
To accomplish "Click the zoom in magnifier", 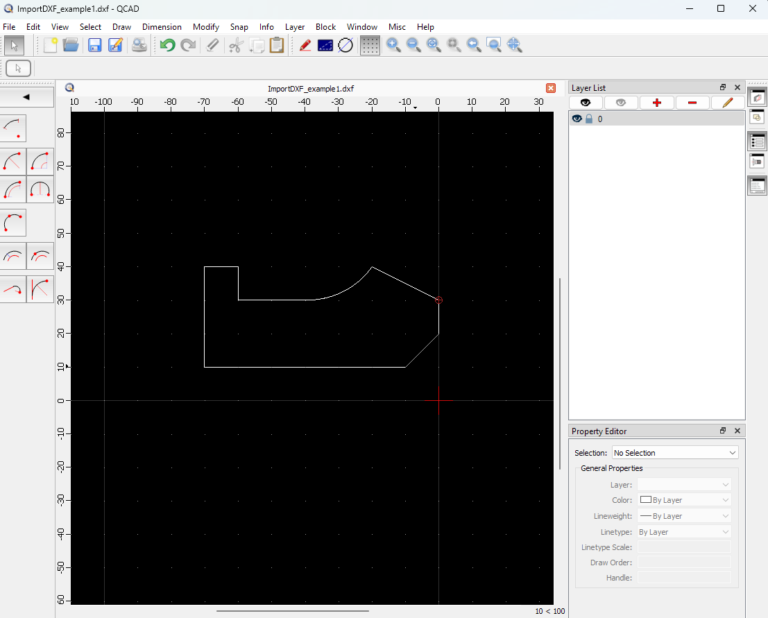I will 393,45.
